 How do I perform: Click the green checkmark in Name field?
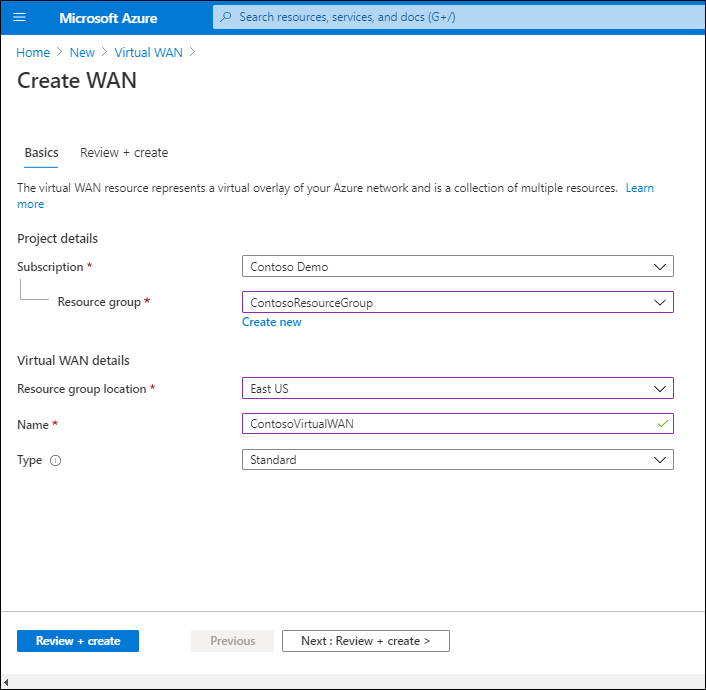click(662, 424)
